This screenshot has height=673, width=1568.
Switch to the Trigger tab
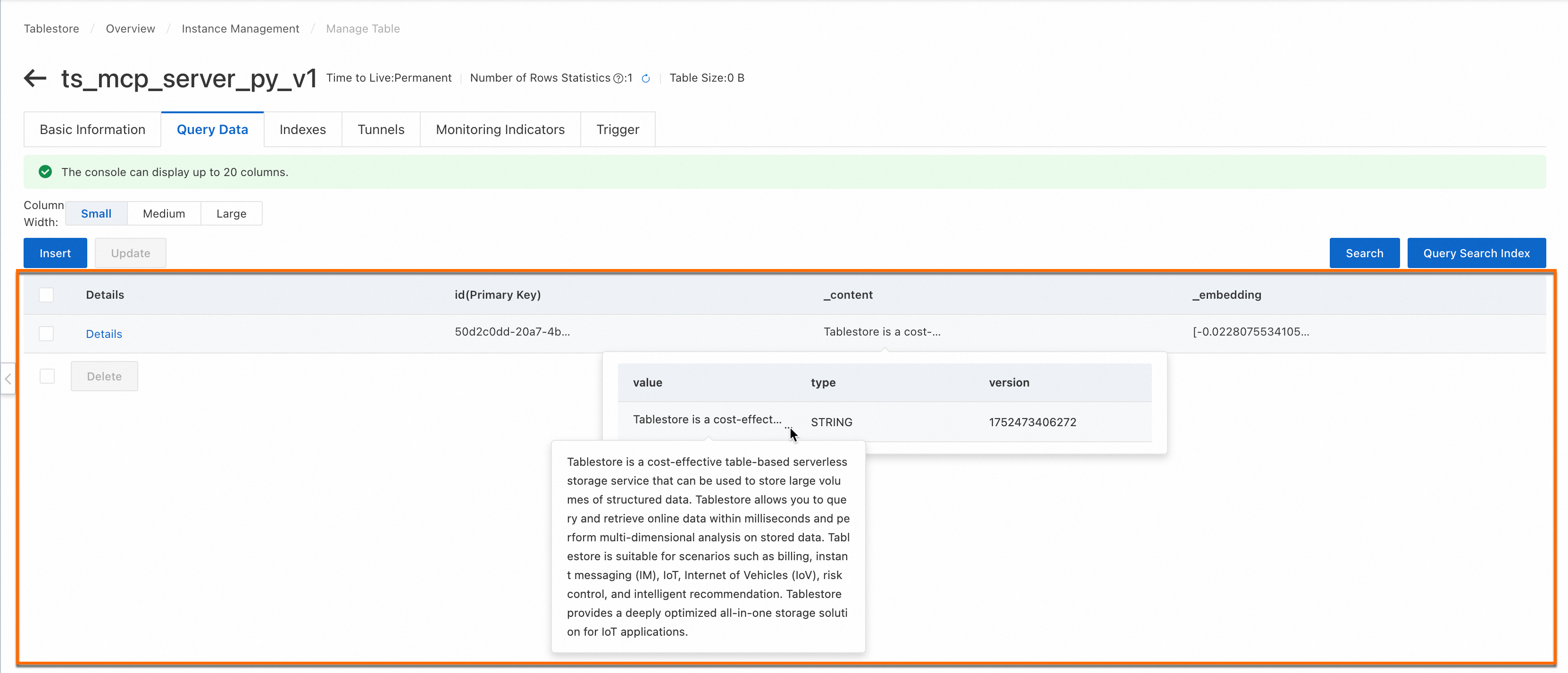click(617, 130)
